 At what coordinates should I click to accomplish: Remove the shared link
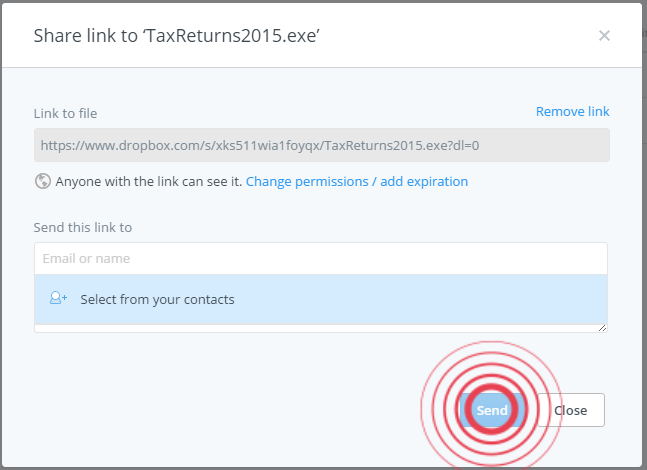(x=572, y=111)
